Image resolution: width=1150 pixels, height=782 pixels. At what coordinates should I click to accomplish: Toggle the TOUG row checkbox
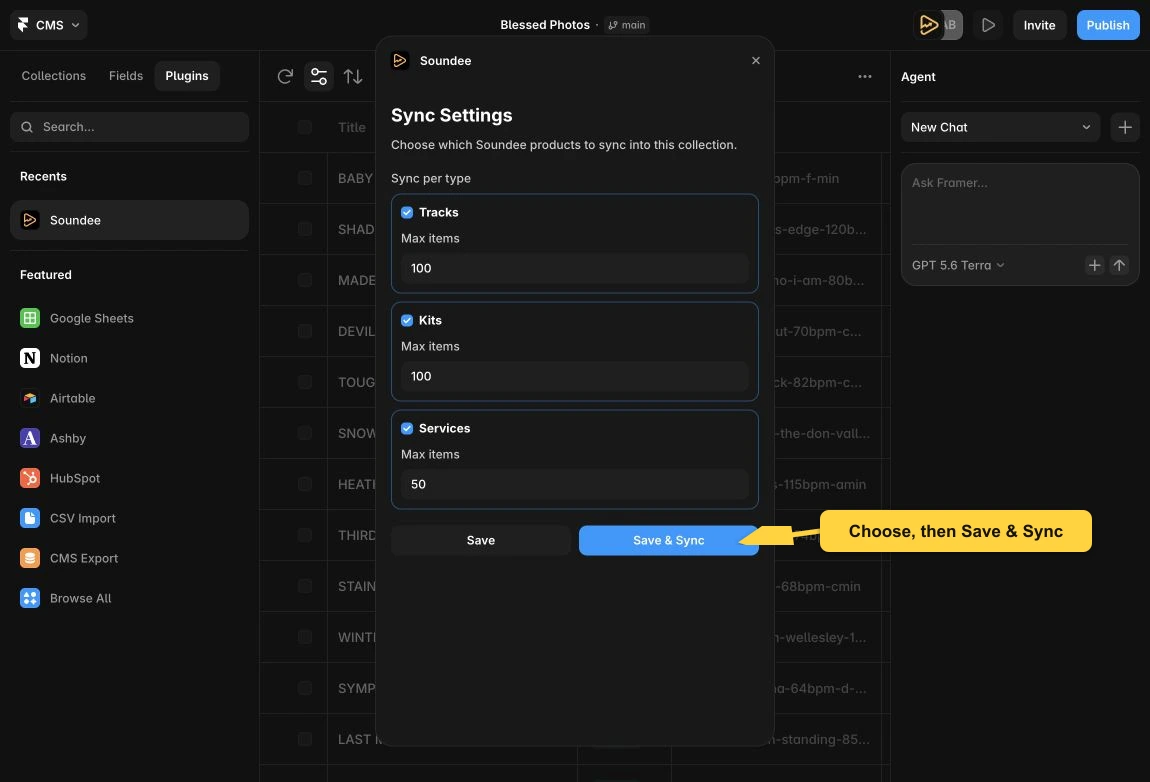[x=305, y=382]
